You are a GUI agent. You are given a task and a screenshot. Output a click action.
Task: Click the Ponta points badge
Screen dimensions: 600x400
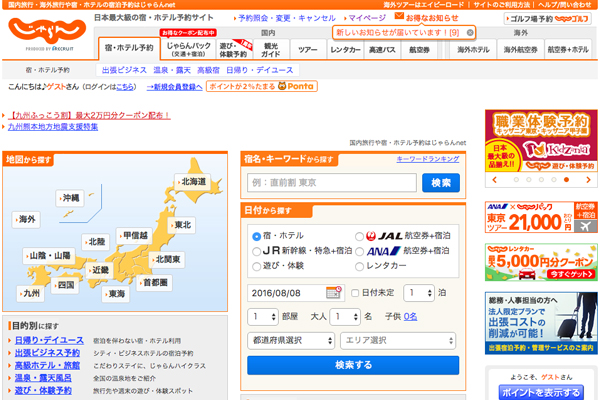(262, 87)
